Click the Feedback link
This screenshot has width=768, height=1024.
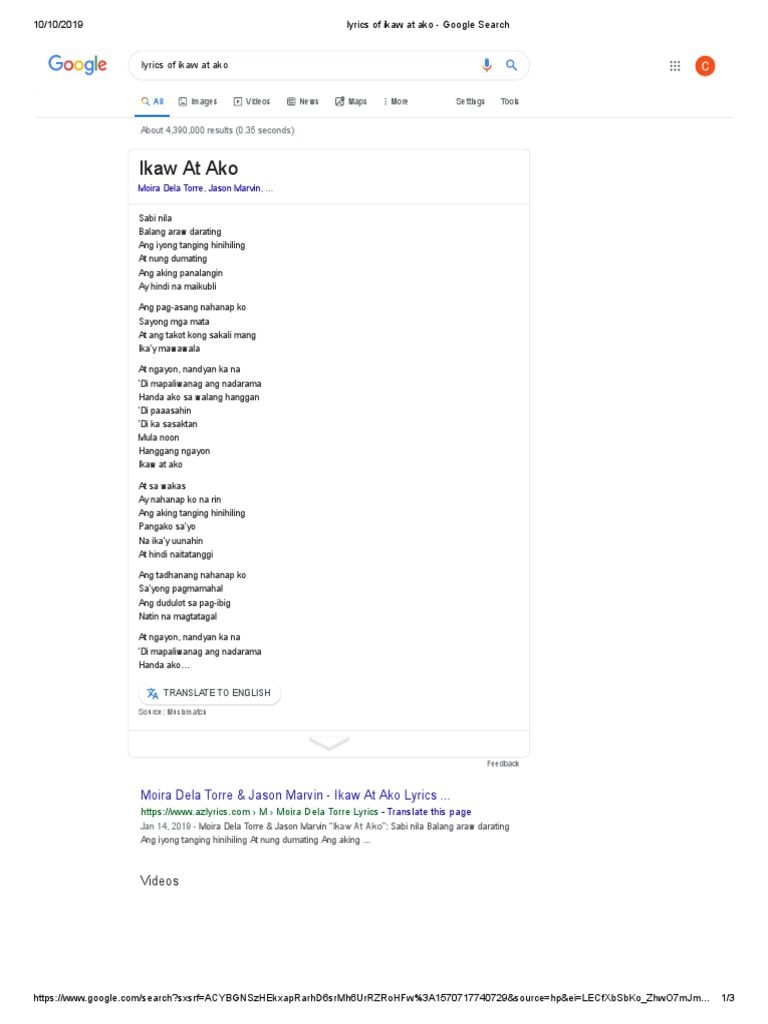(x=503, y=764)
